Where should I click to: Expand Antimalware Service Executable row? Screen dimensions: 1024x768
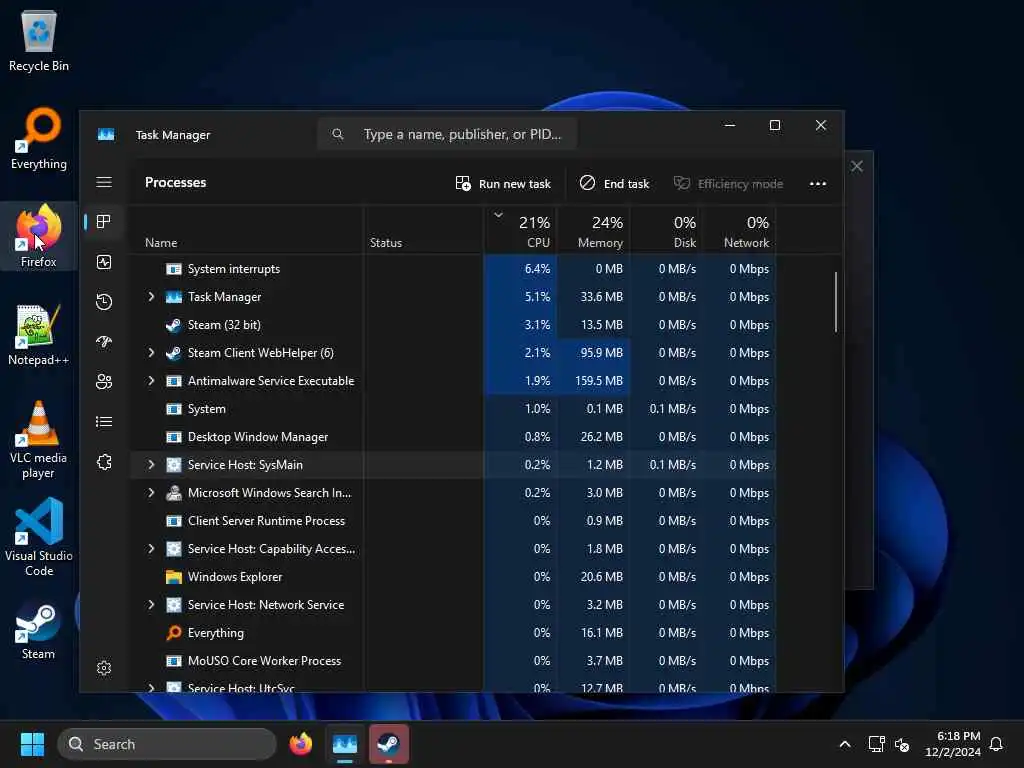pyautogui.click(x=152, y=381)
